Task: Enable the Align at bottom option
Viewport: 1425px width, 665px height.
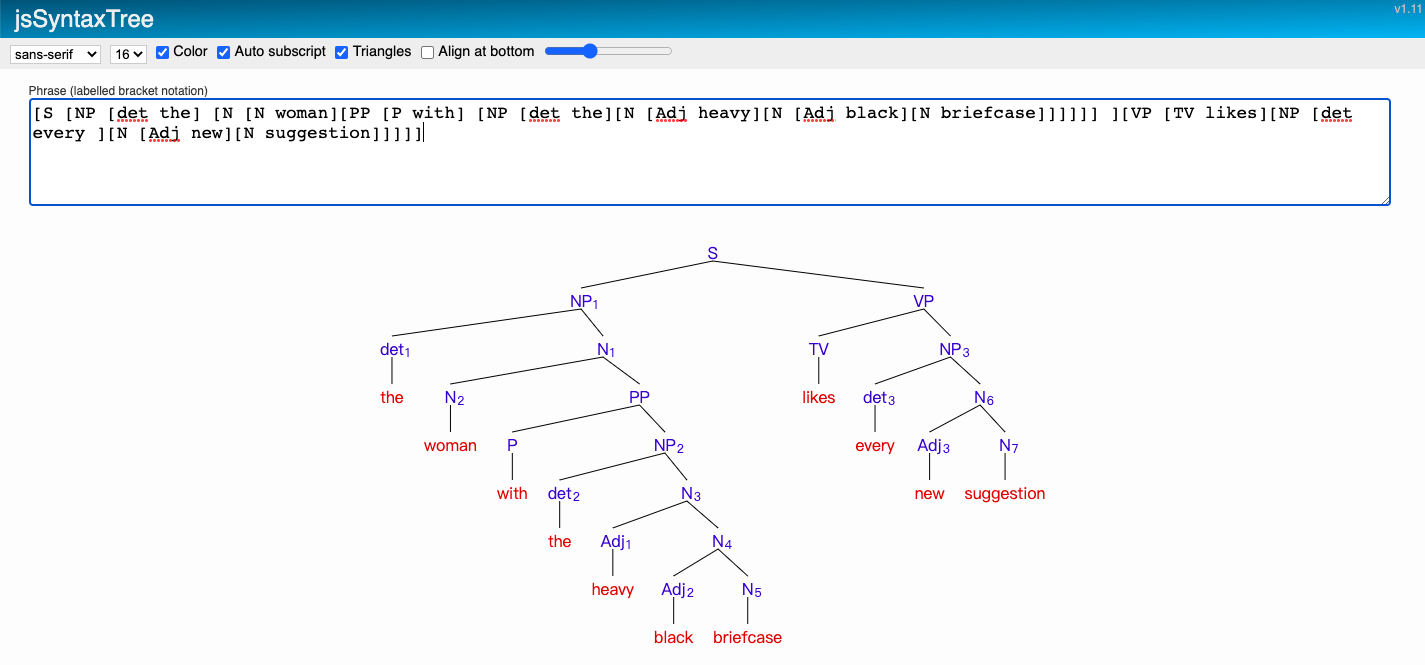Action: (427, 51)
